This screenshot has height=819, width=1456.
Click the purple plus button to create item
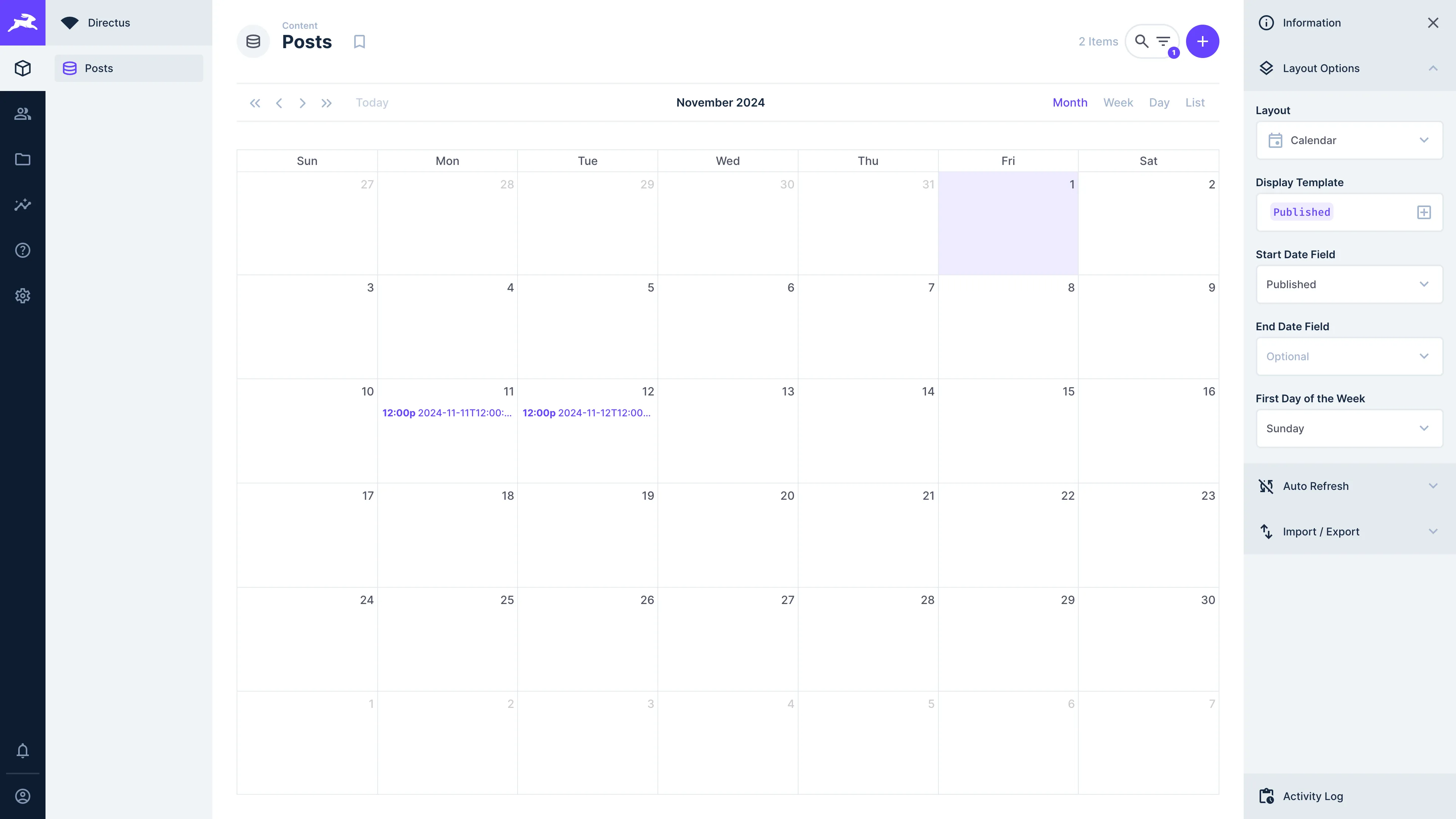click(1202, 41)
